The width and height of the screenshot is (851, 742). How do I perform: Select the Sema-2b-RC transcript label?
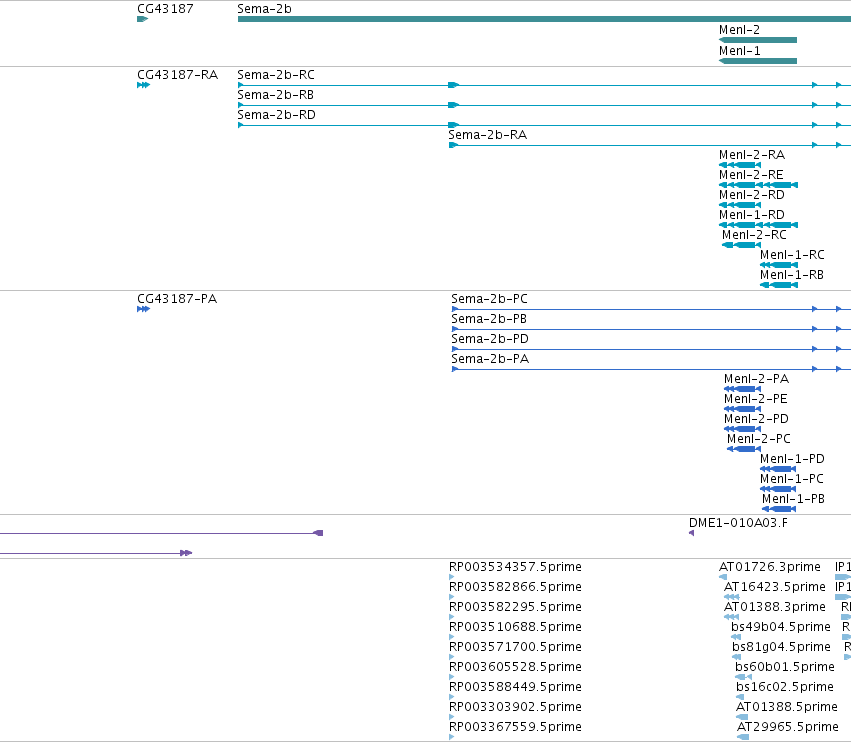coord(276,75)
